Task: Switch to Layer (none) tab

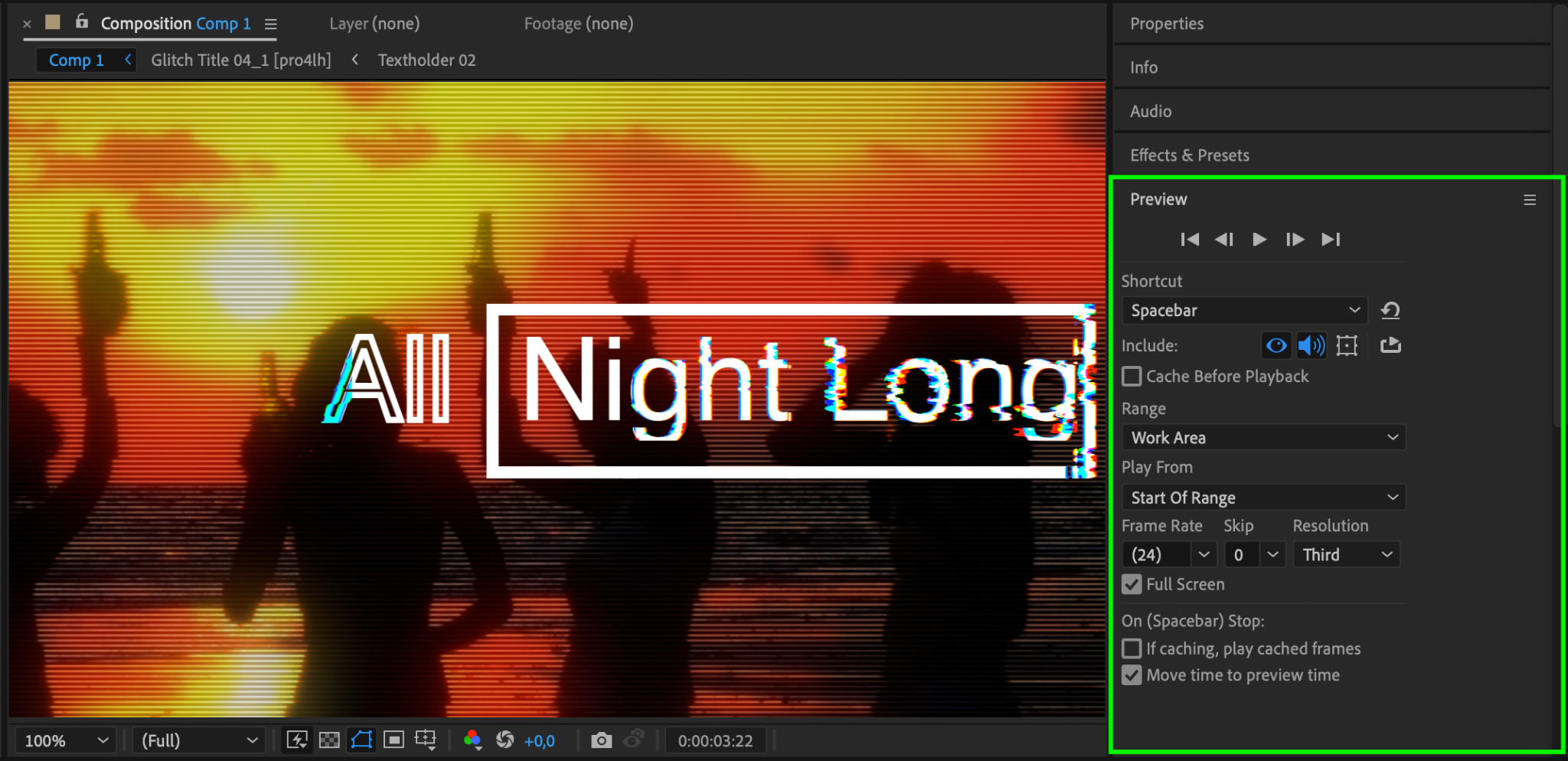Action: click(x=374, y=24)
